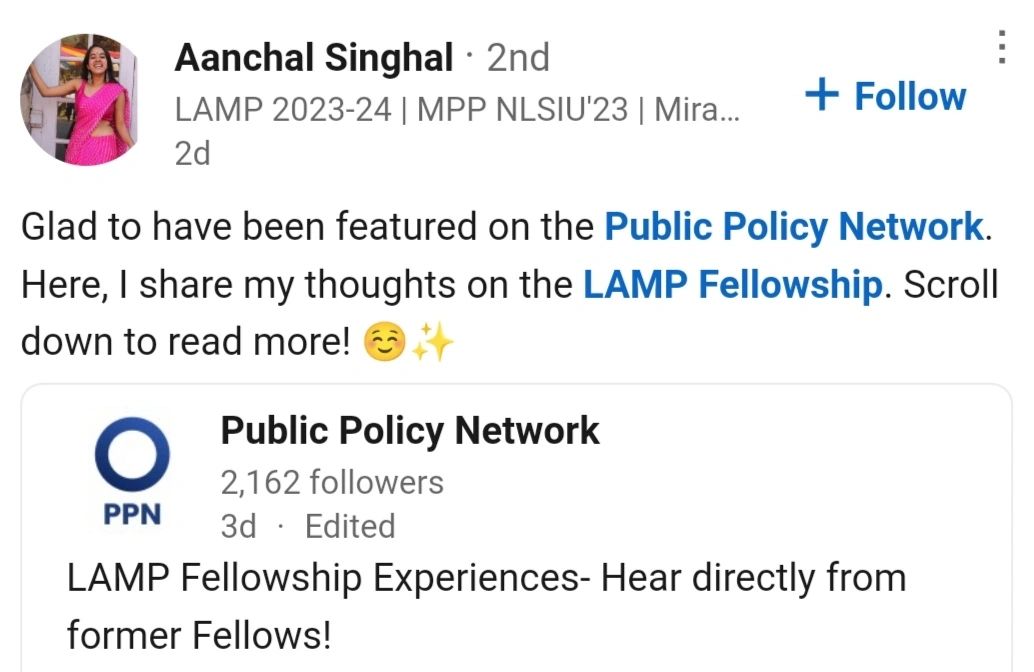Open the three-dot post options menu
Viewport: 1034px width, 672px height.
point(1002,47)
